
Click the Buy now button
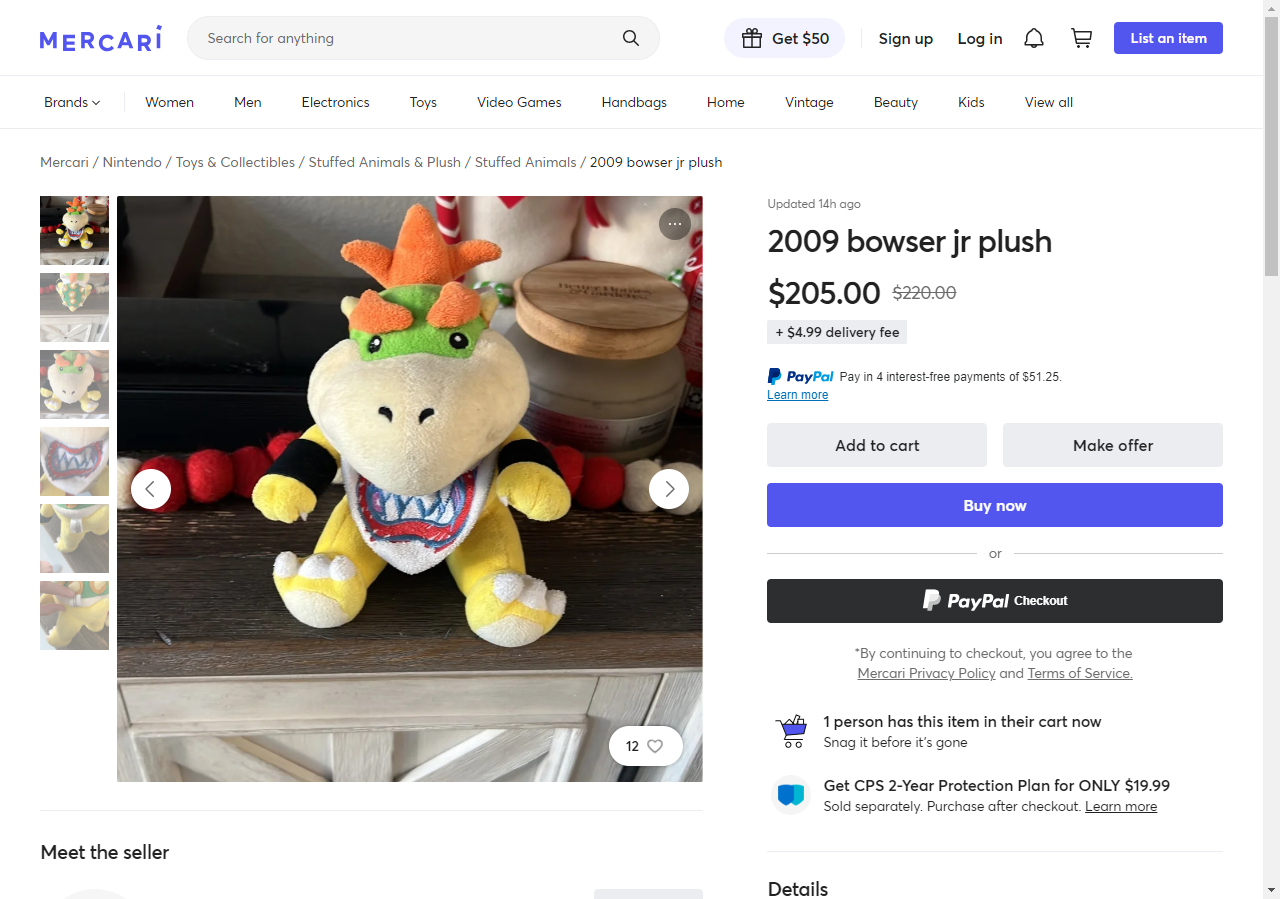pyautogui.click(x=994, y=505)
